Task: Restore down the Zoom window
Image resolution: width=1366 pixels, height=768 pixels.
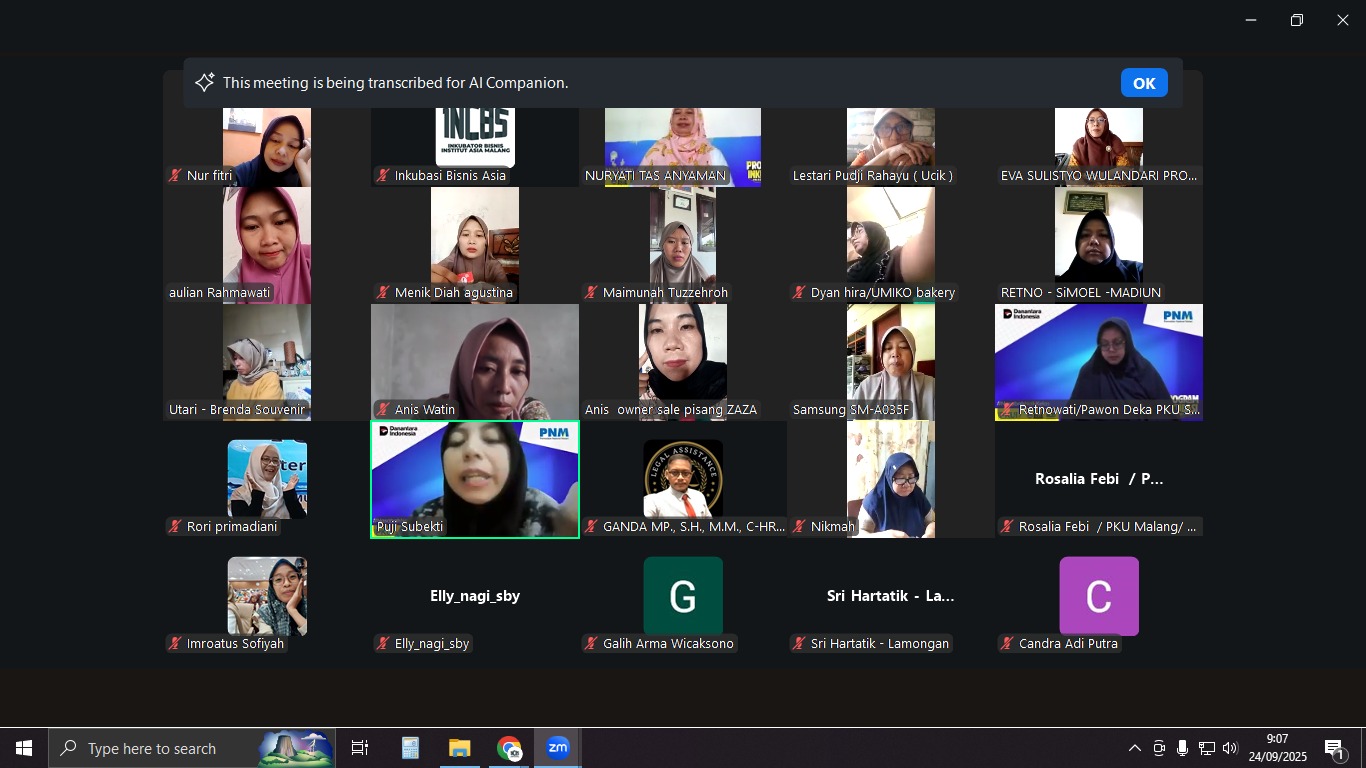Action: click(1296, 20)
